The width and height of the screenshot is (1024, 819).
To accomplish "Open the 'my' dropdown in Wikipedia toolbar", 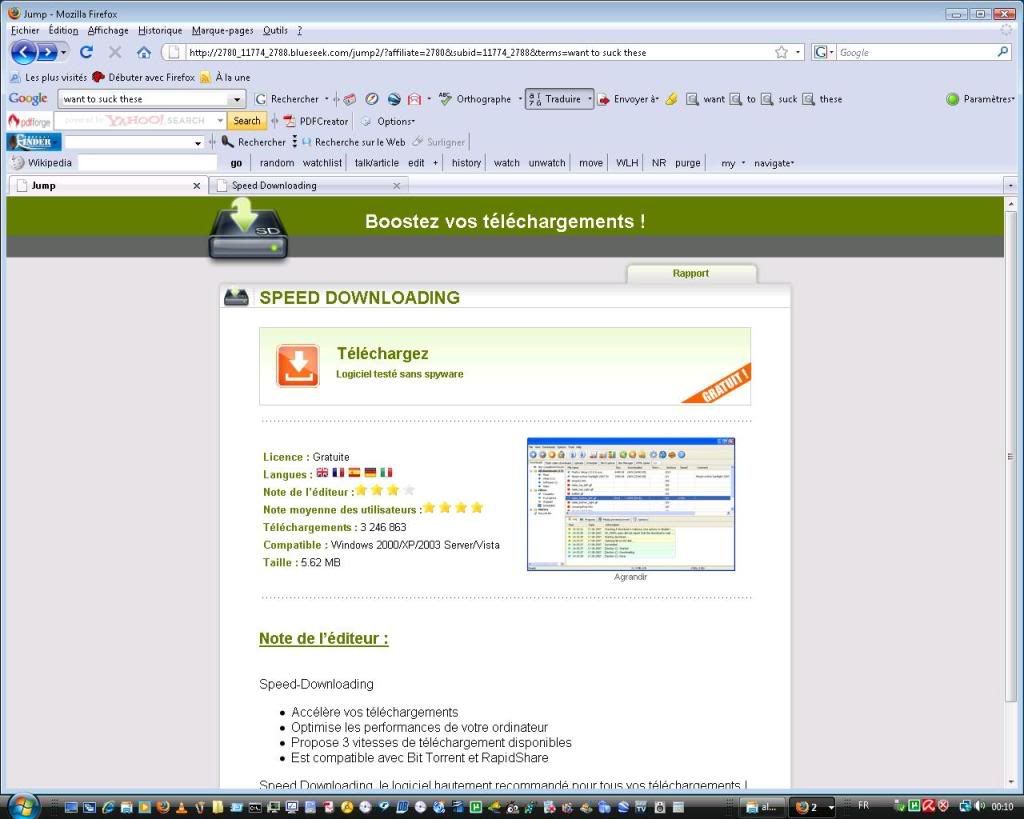I will point(733,163).
